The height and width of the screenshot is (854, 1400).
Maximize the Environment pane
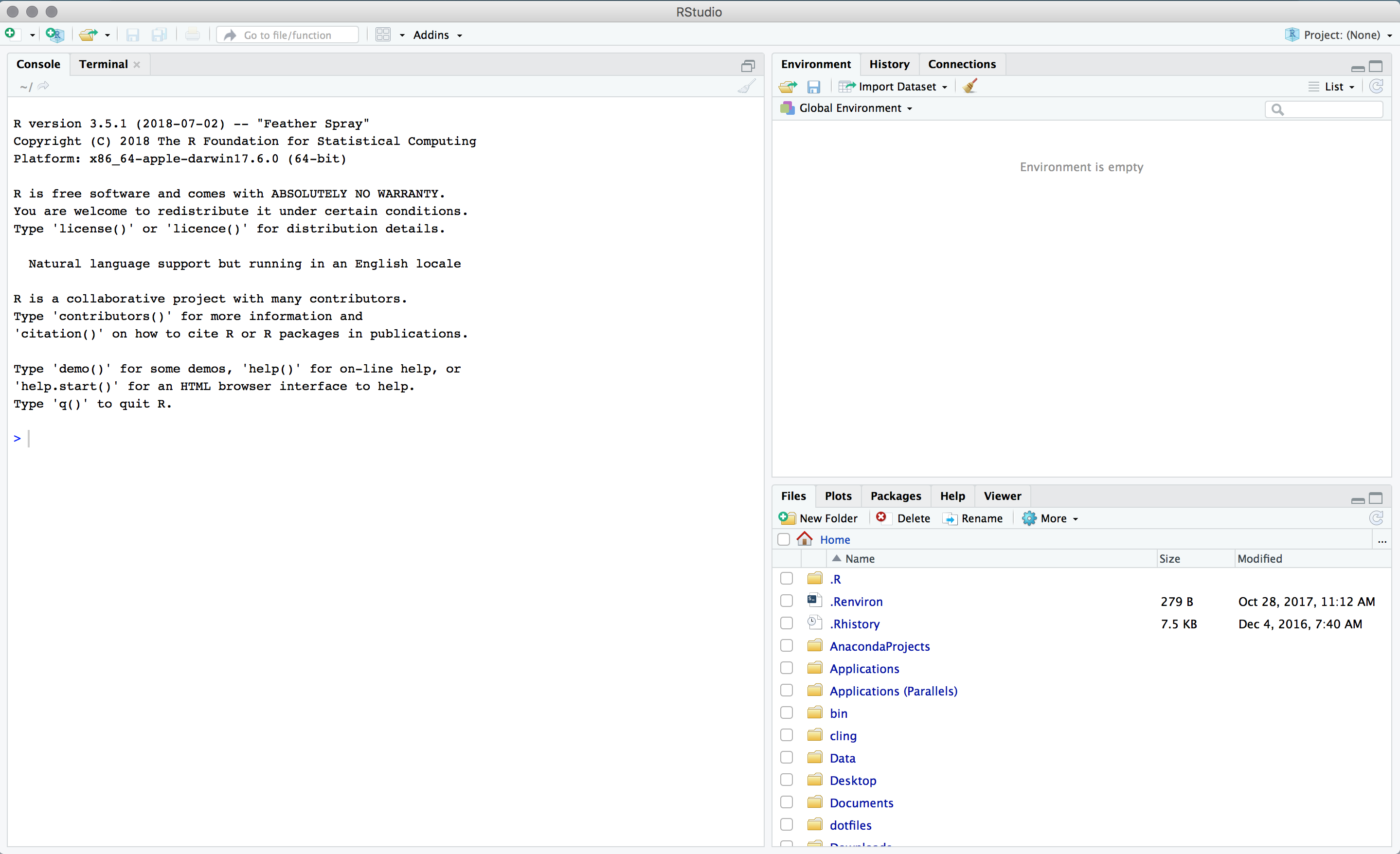[1376, 67]
